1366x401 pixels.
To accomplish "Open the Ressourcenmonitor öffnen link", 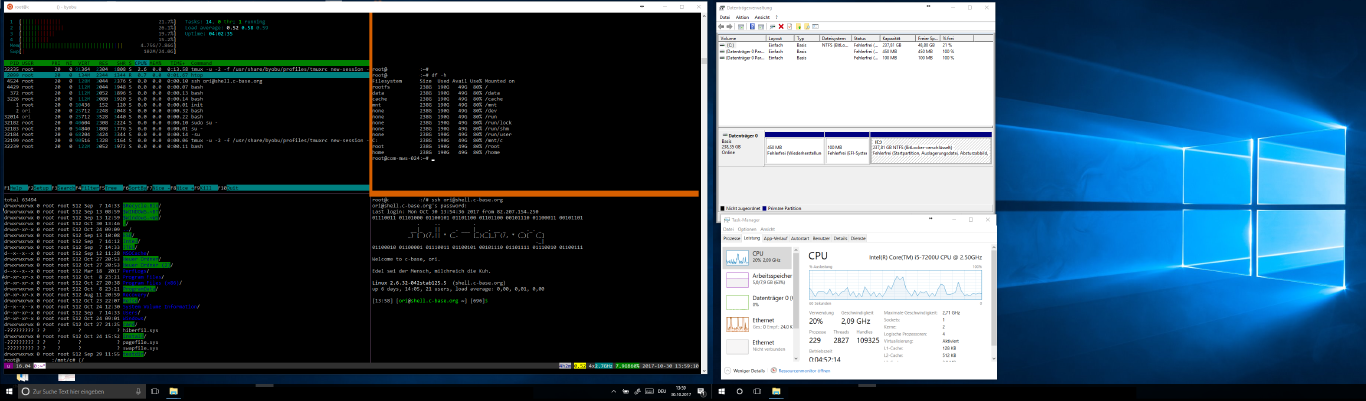I will click(x=804, y=370).
